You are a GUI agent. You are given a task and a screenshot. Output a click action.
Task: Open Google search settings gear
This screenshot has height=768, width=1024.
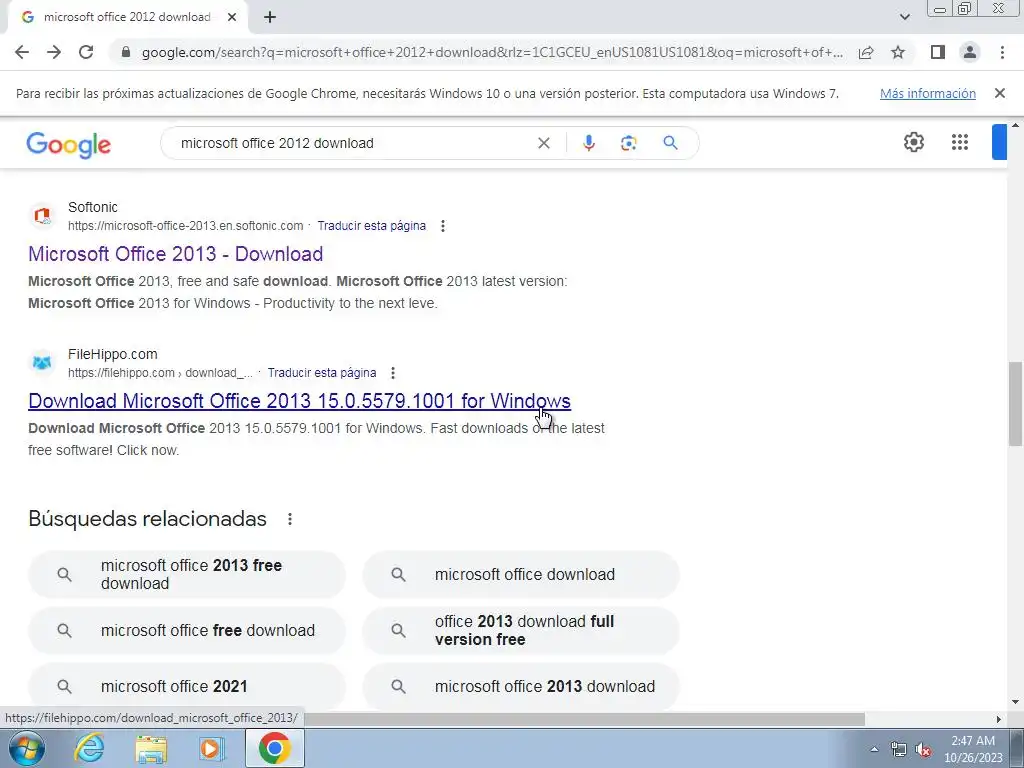click(x=914, y=142)
